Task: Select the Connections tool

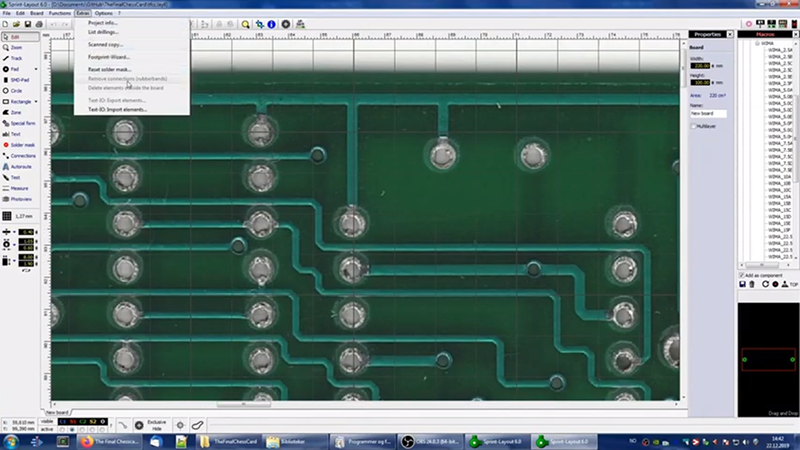Action: click(20, 156)
